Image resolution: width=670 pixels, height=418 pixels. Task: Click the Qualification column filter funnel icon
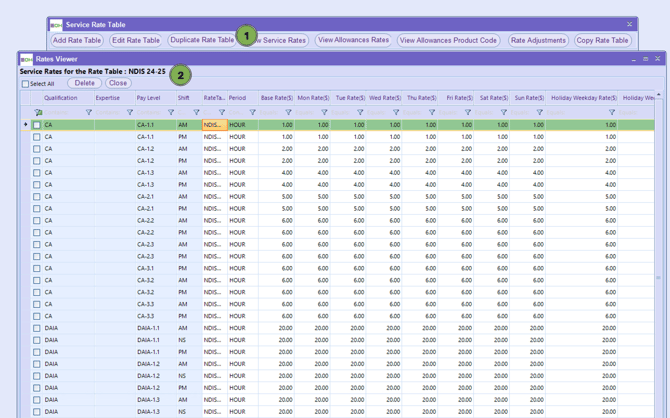[x=88, y=113]
